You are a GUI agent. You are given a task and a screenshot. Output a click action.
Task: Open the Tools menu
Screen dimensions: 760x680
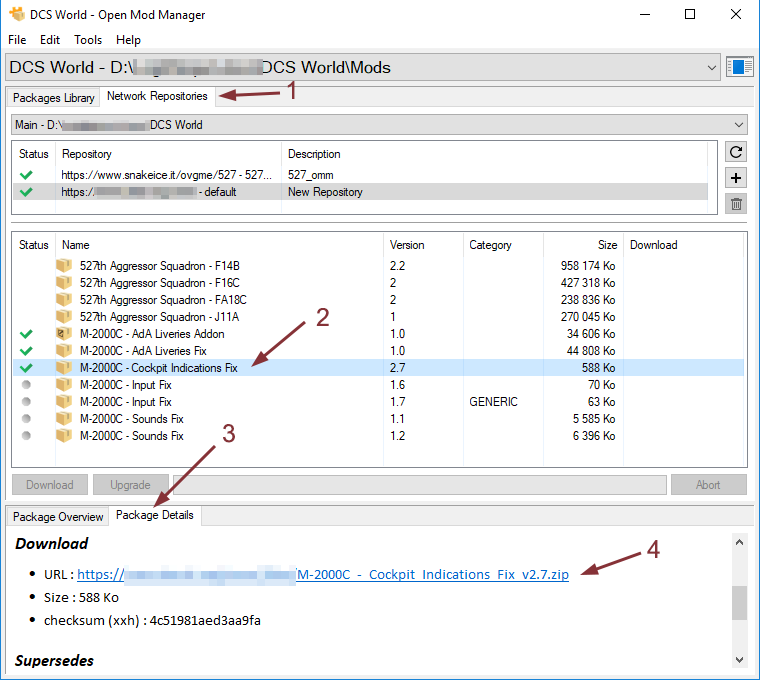[88, 40]
